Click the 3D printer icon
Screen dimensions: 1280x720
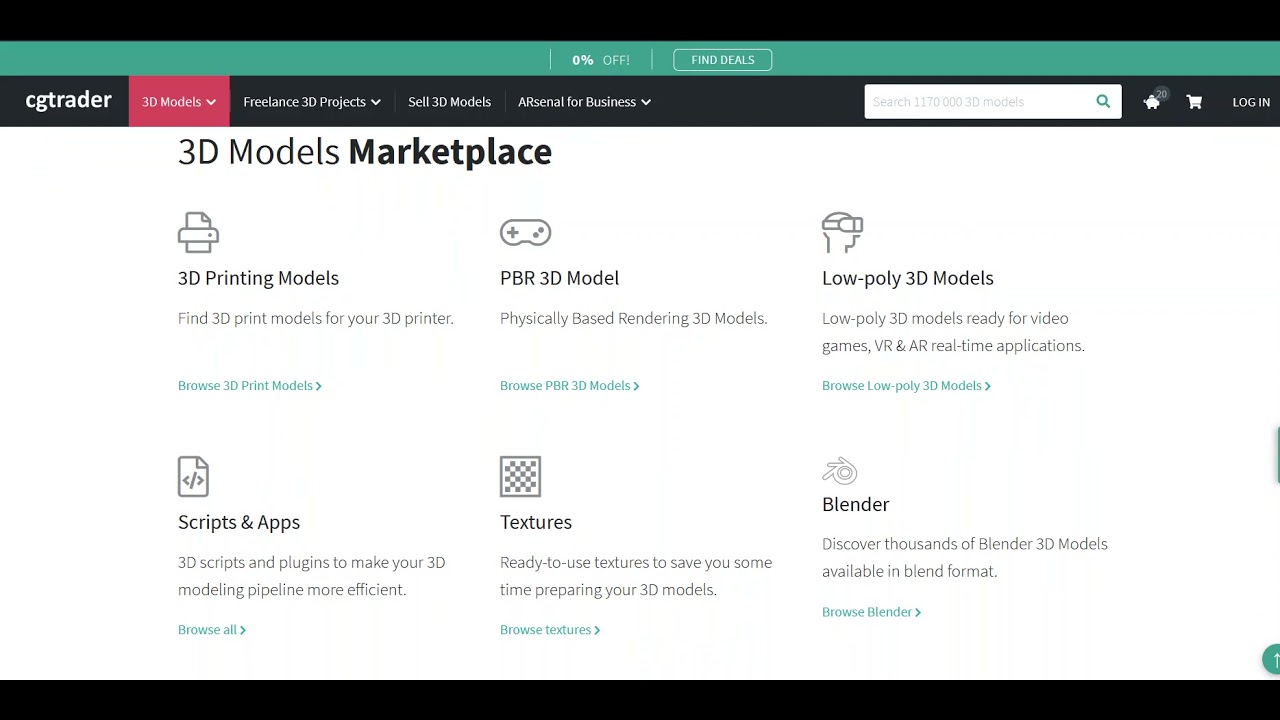point(198,232)
